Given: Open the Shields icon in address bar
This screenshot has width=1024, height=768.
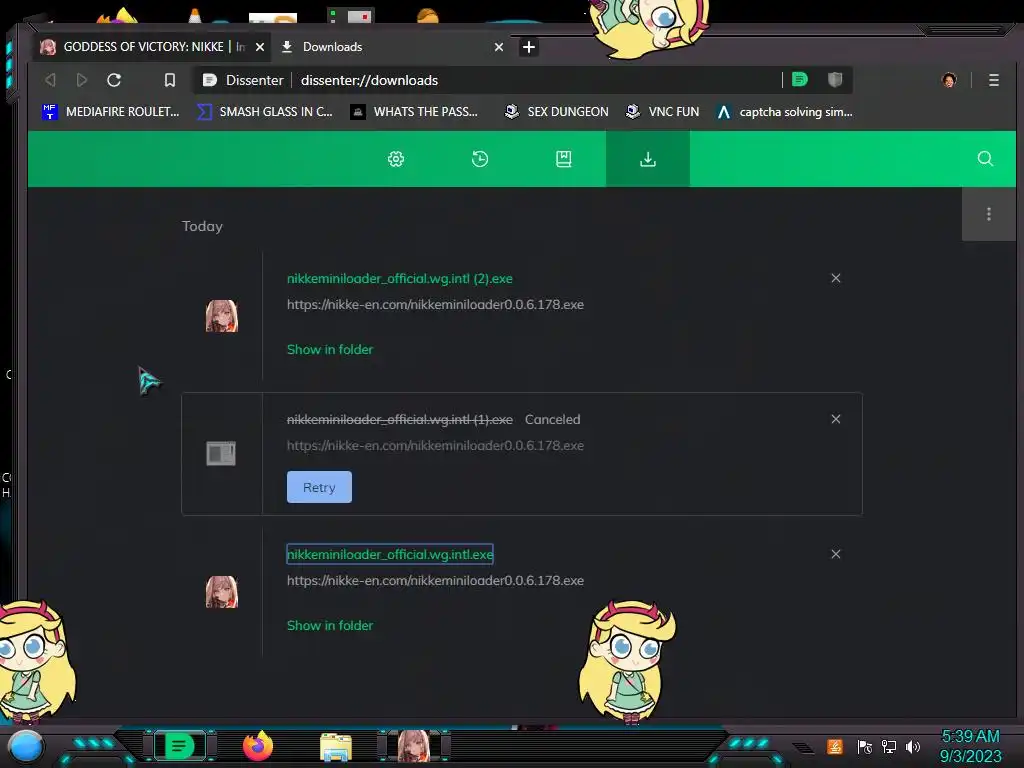Looking at the screenshot, I should (x=835, y=80).
